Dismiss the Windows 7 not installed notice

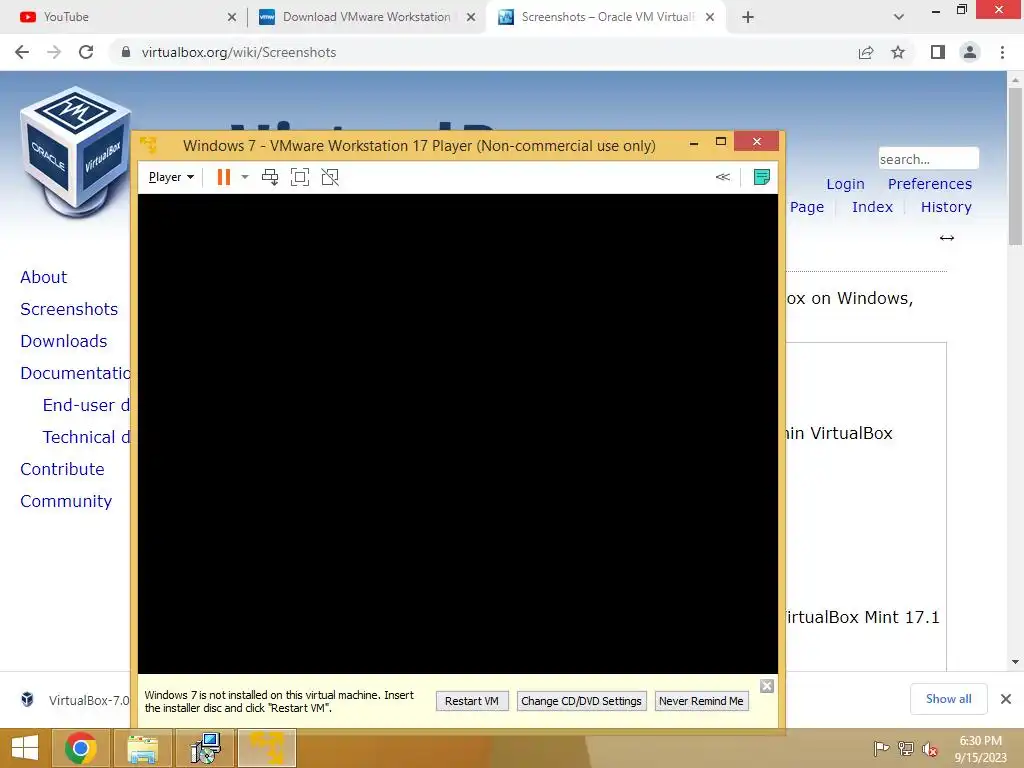(x=767, y=686)
